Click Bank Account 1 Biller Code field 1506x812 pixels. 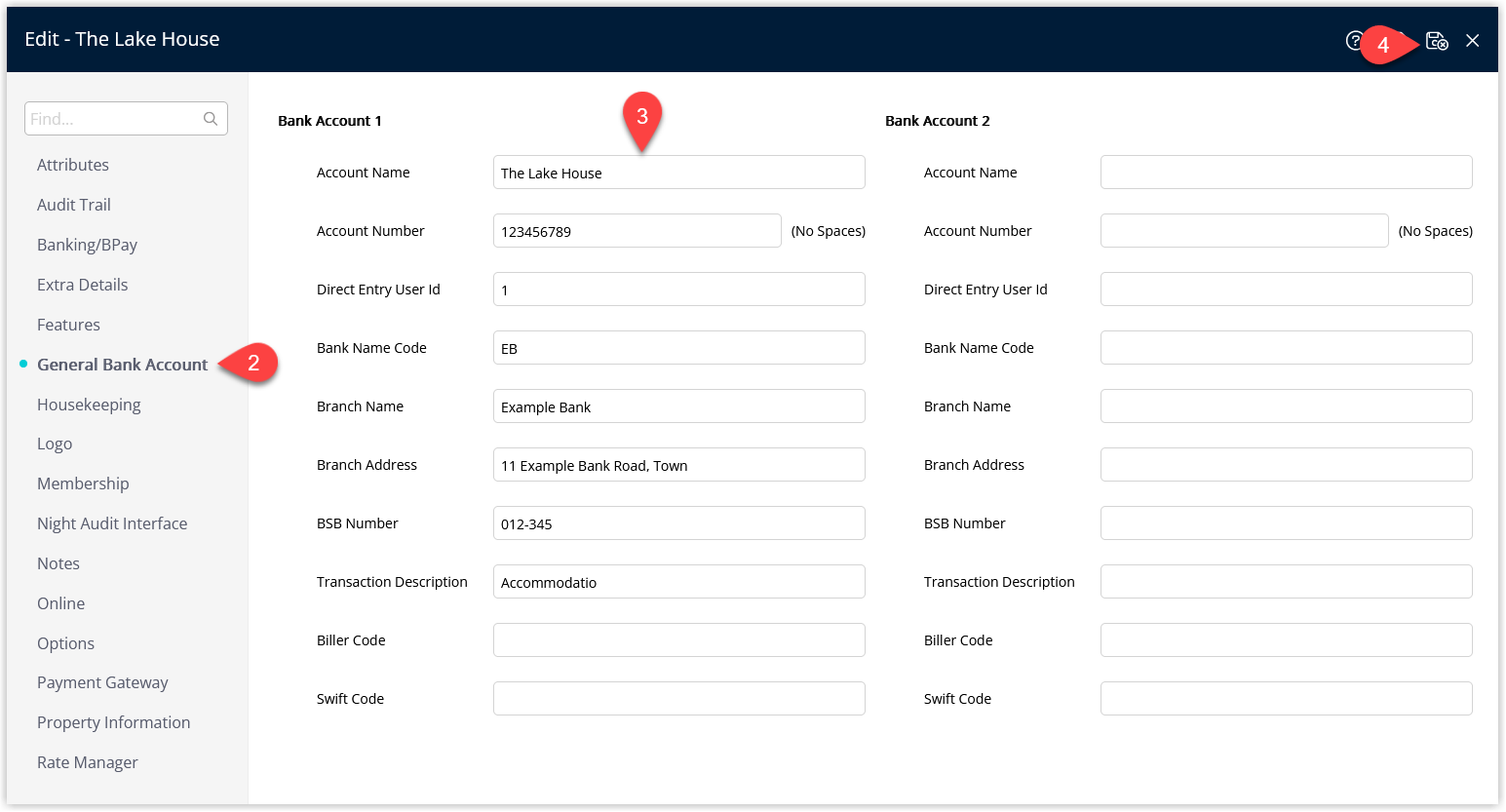(x=679, y=640)
